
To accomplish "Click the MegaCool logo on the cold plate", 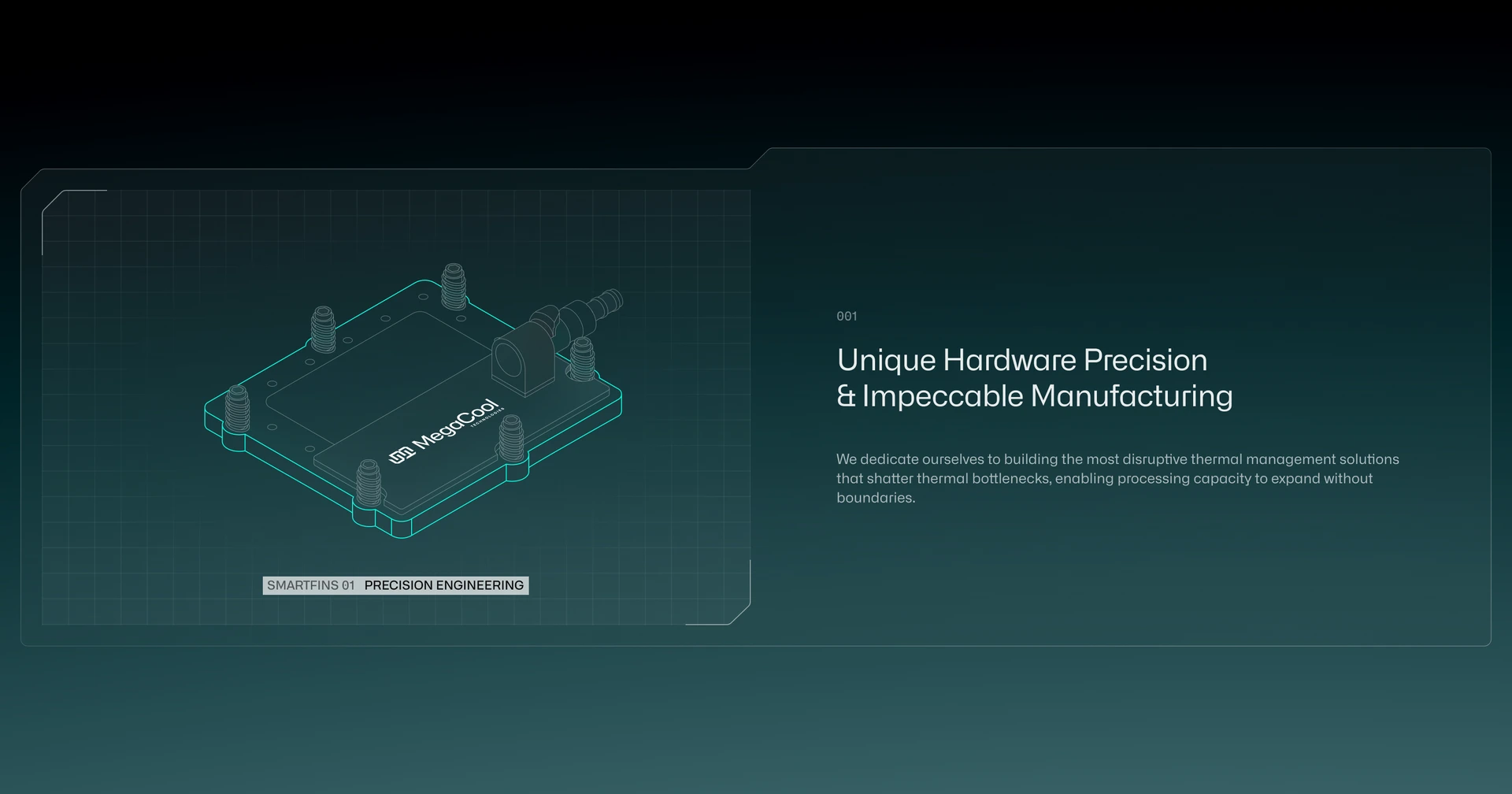I will [x=446, y=432].
